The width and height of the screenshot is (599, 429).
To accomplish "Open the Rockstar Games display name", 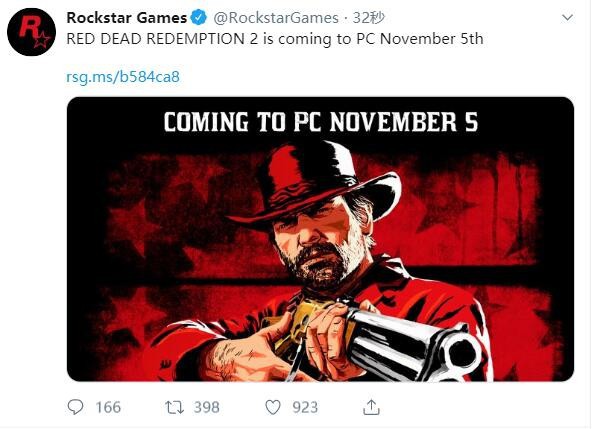I will [126, 18].
